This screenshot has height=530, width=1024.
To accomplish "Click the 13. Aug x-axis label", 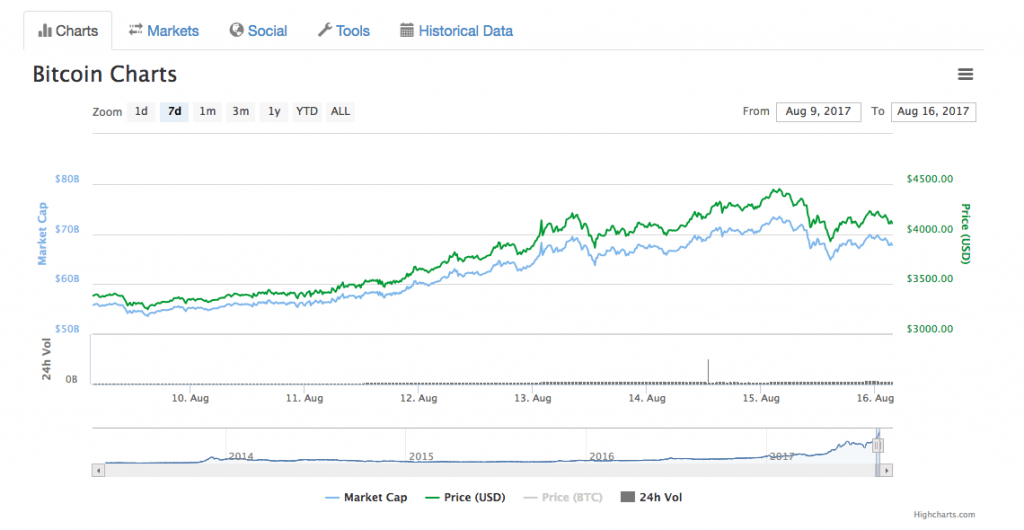I will click(533, 398).
